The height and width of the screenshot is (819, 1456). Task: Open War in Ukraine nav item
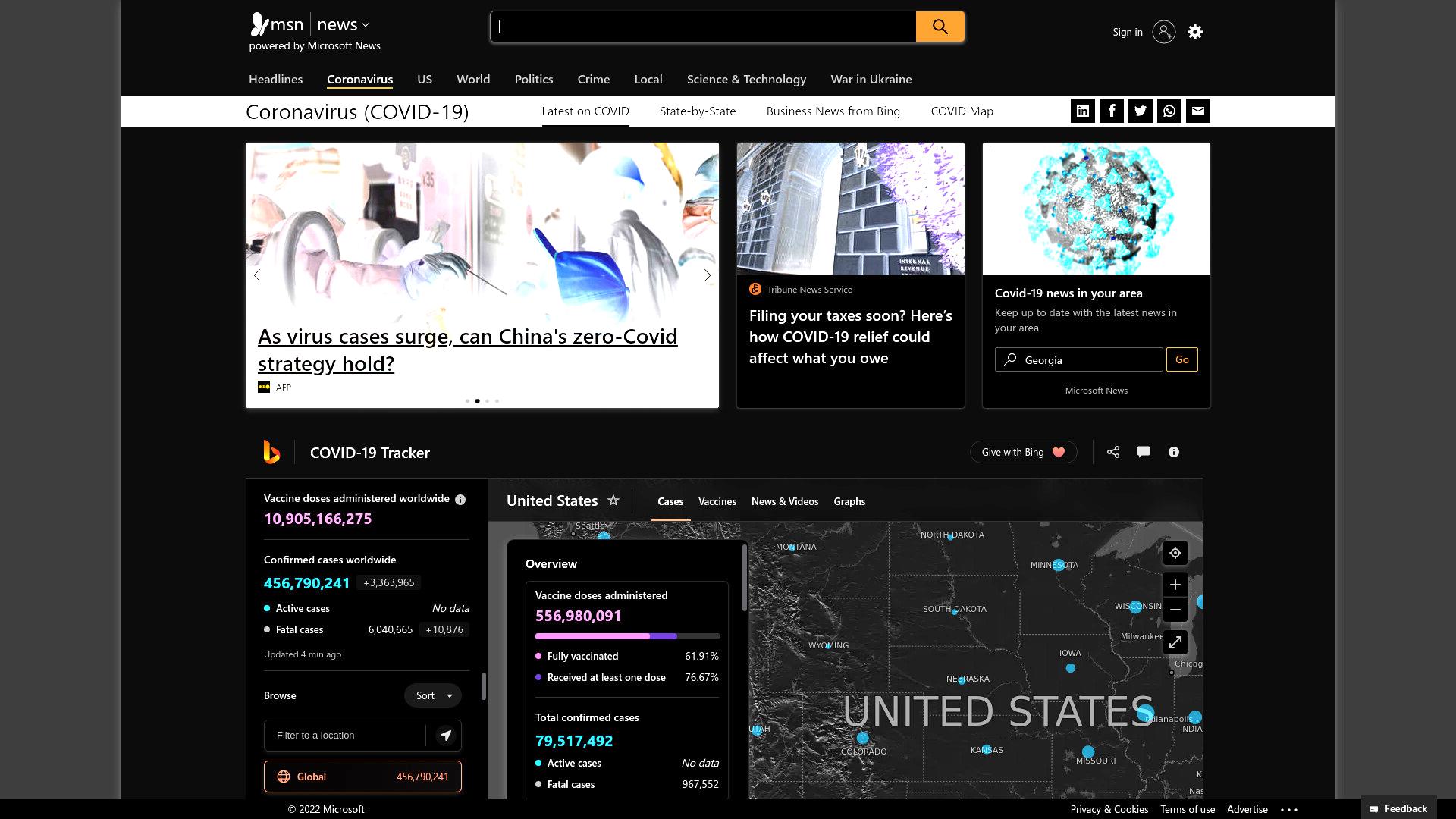[871, 79]
